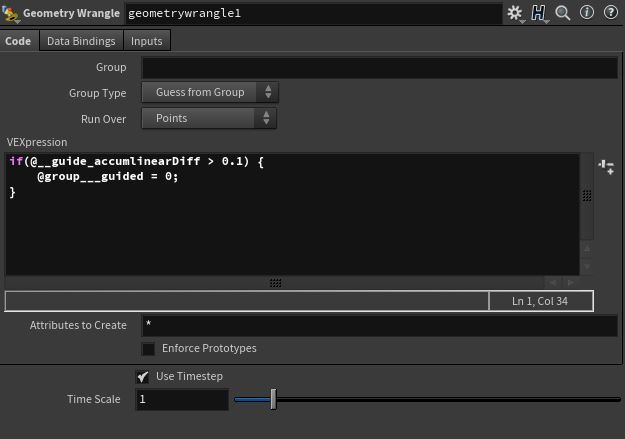Click the Group input field
This screenshot has height=439, width=625.
click(x=380, y=67)
